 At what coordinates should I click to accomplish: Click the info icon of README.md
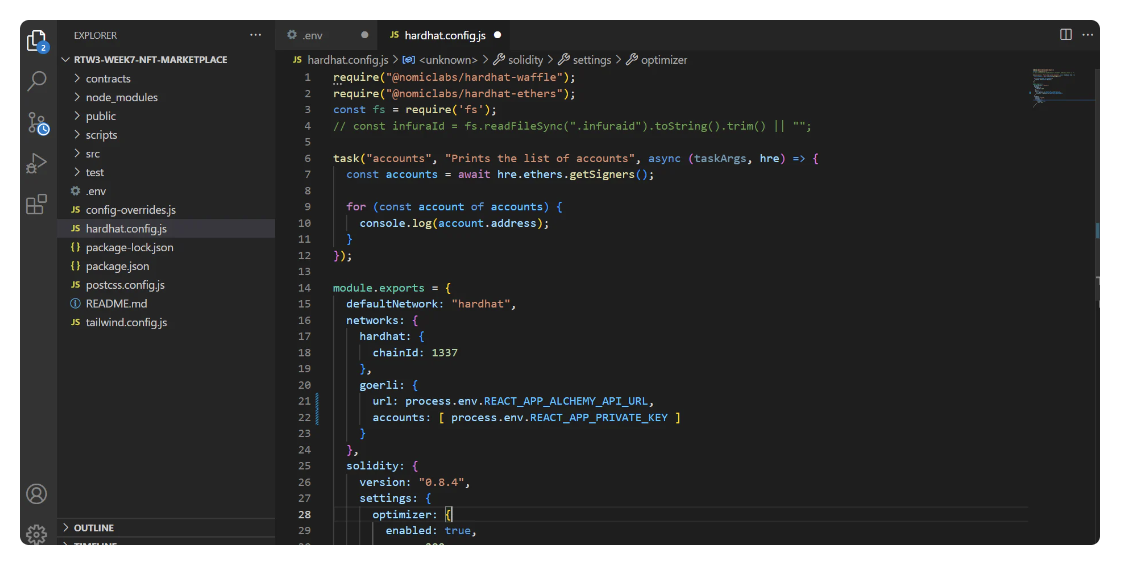(75, 303)
